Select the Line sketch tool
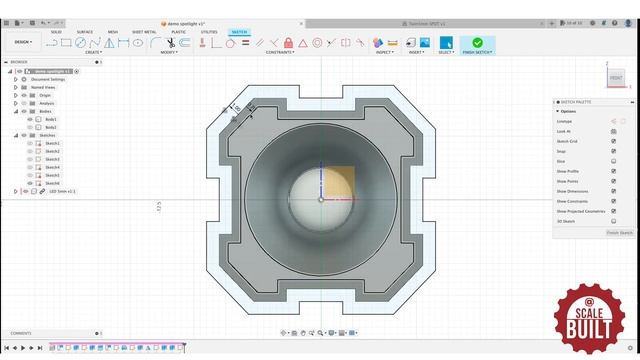Viewport: 640px width, 360px height. [52, 42]
